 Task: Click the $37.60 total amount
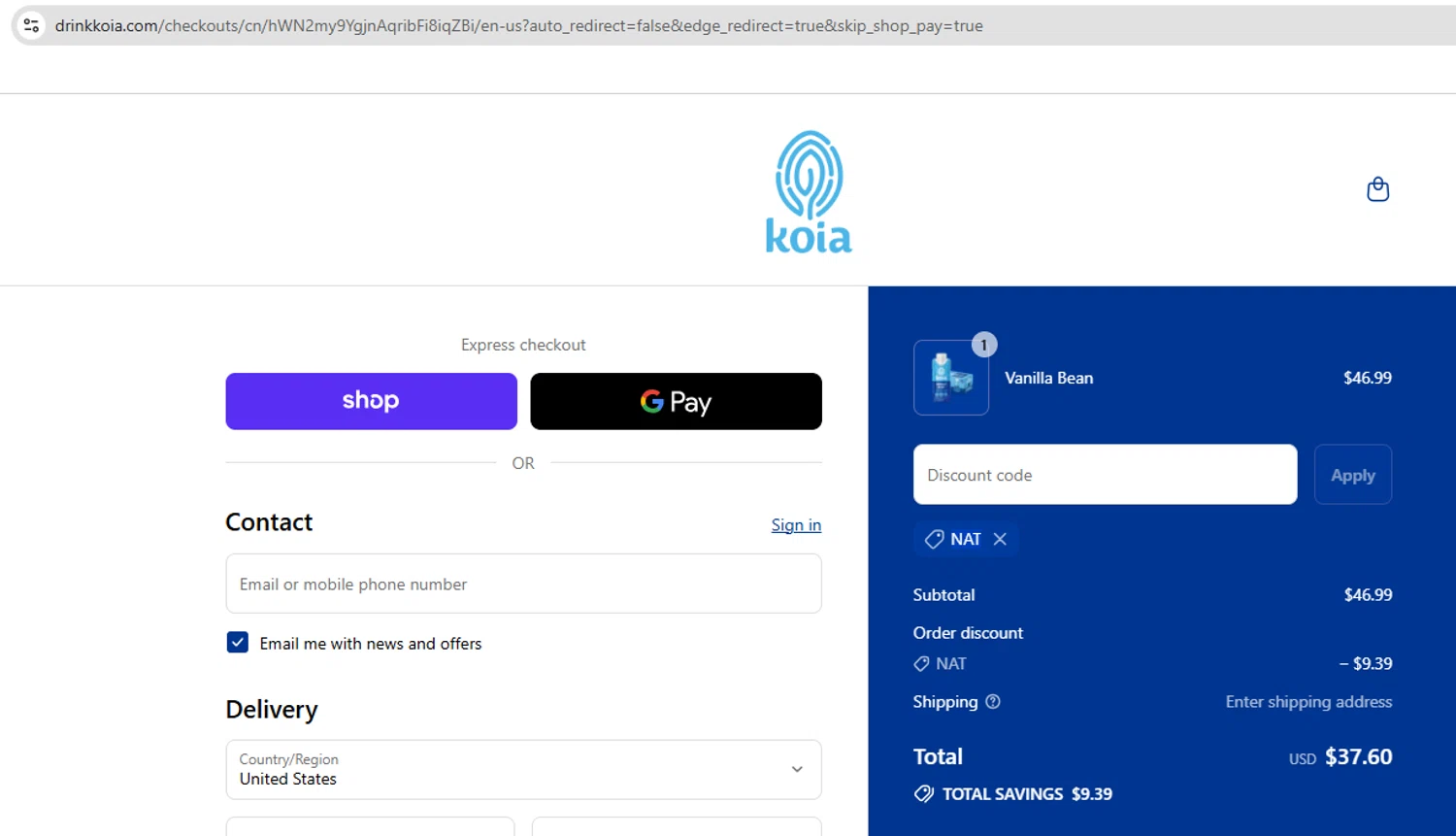pyautogui.click(x=1359, y=756)
